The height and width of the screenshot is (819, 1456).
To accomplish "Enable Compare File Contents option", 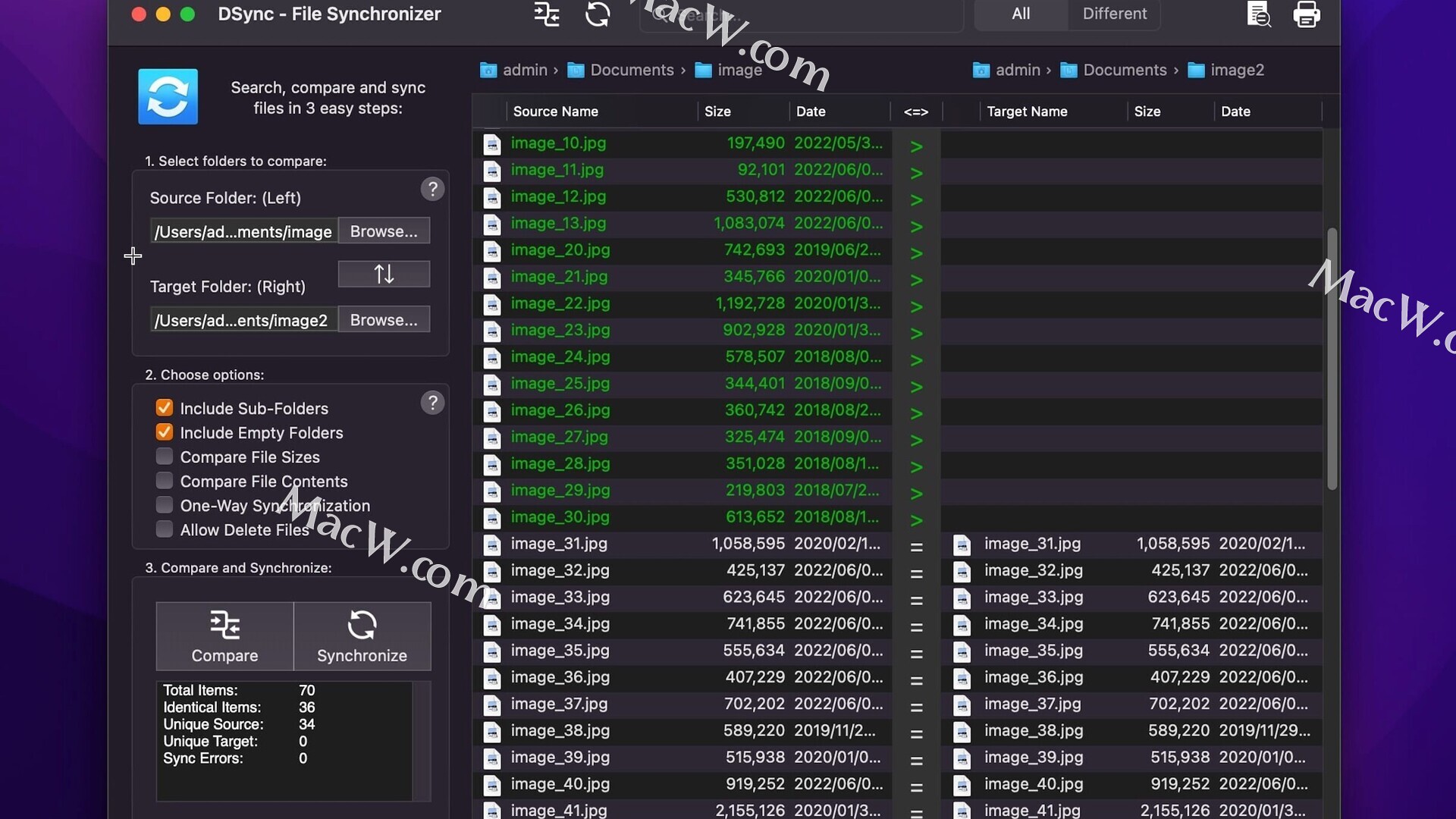I will 164,481.
